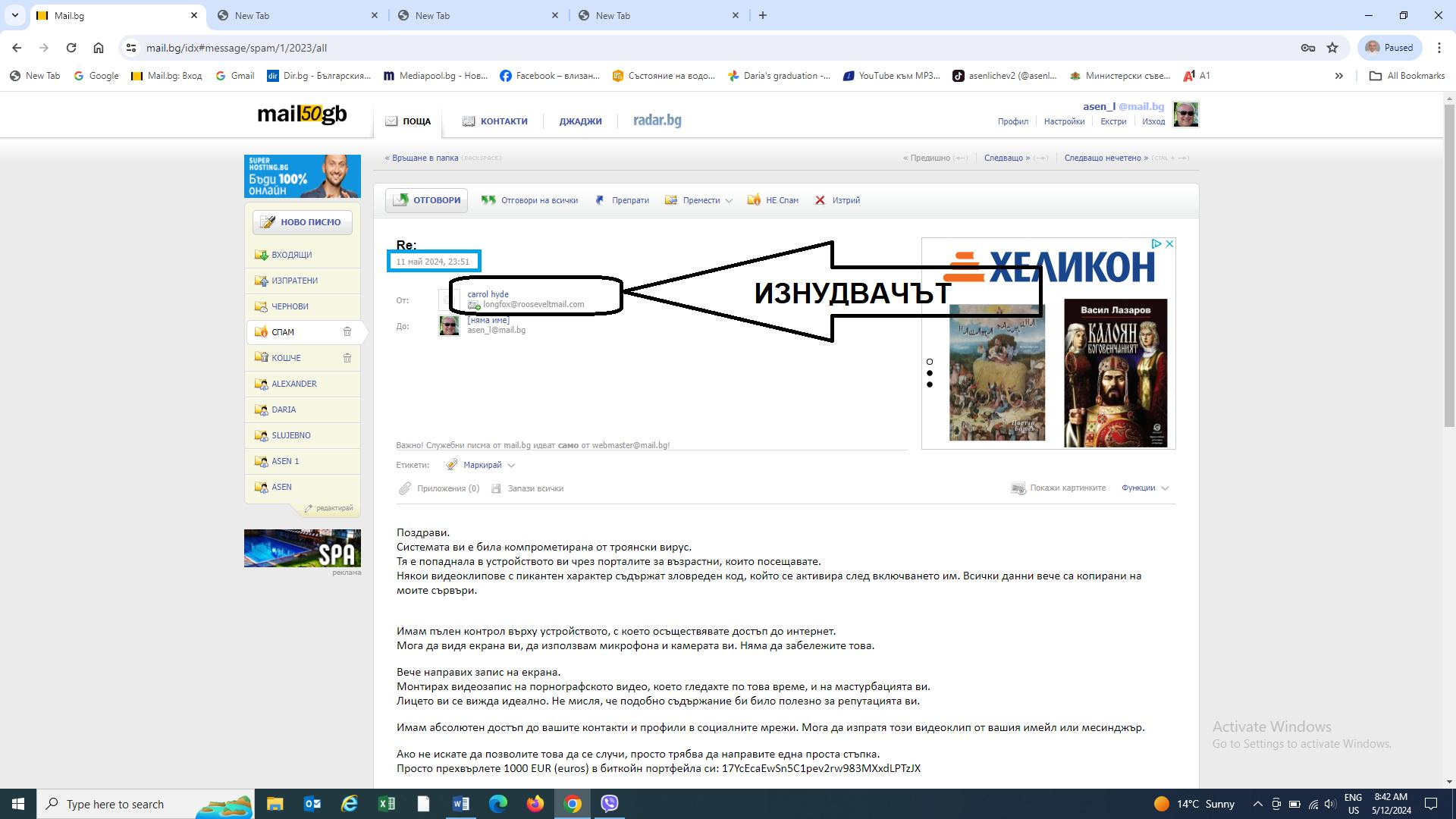The height and width of the screenshot is (819, 1456).
Task: Open the radar.bg tab
Action: pyautogui.click(x=657, y=120)
